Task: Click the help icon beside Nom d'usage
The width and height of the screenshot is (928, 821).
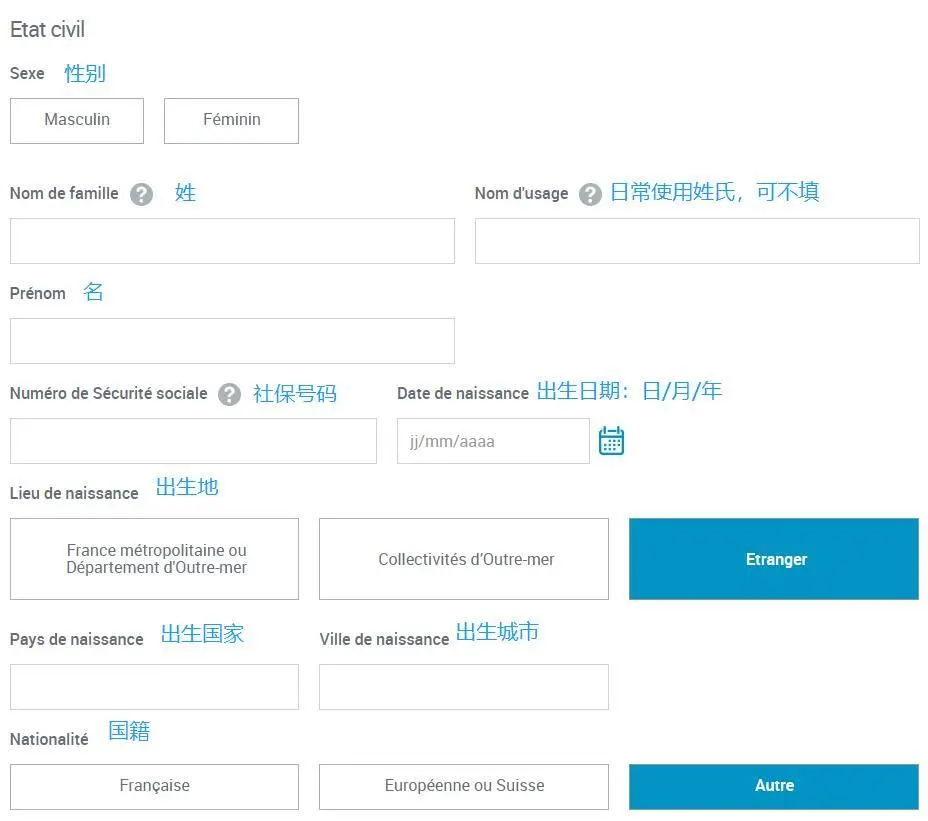Action: click(x=590, y=194)
